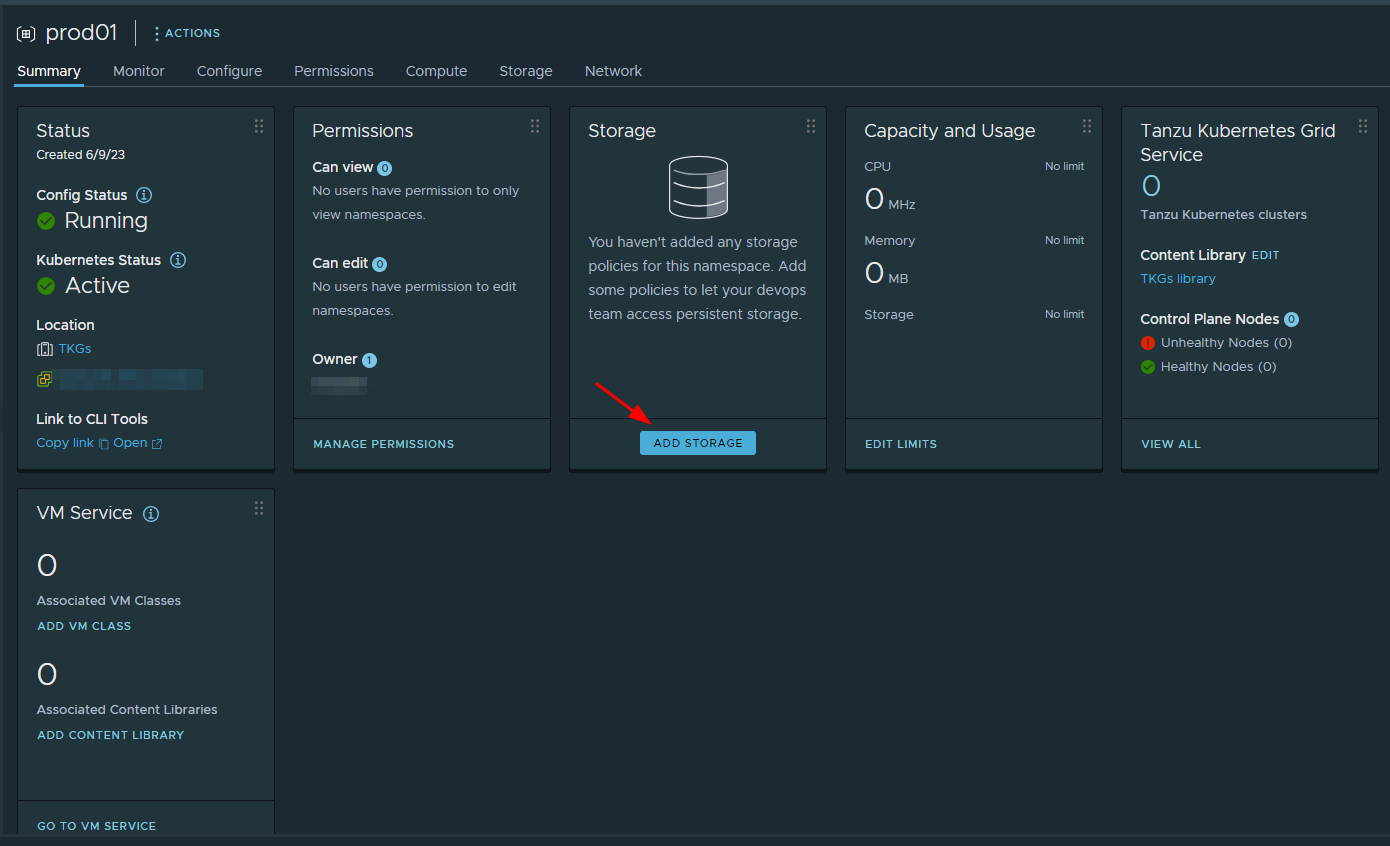
Task: Open the TKGs location link
Action: (75, 349)
